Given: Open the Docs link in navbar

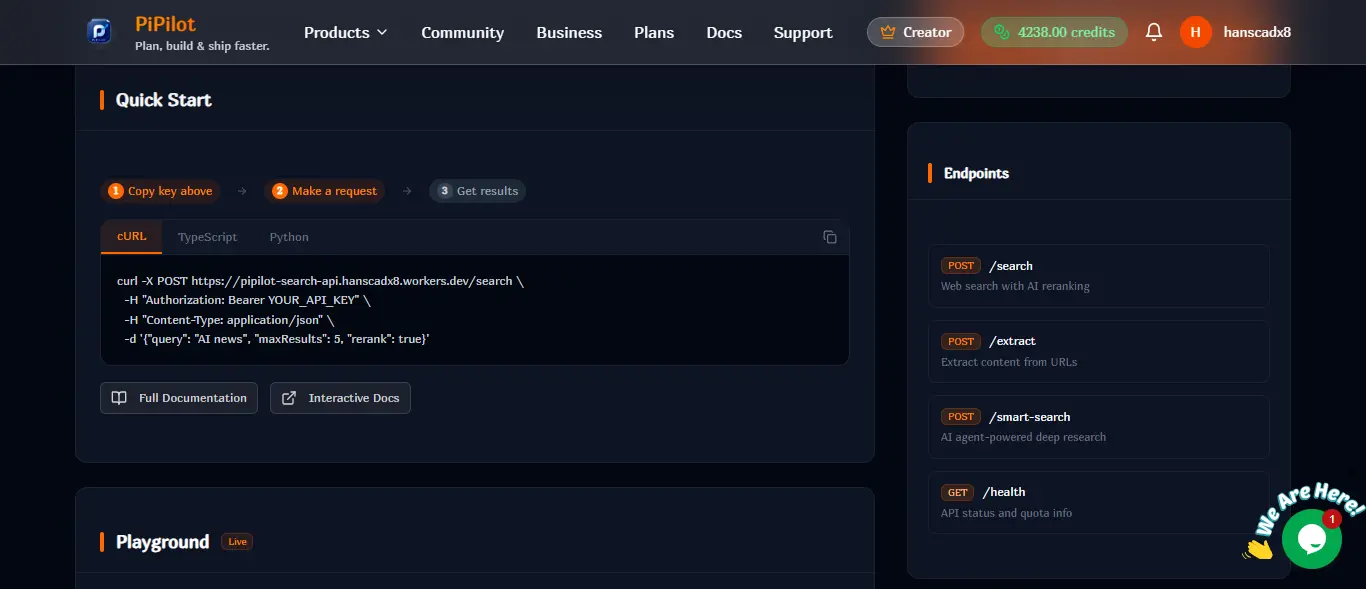Looking at the screenshot, I should 724,32.
